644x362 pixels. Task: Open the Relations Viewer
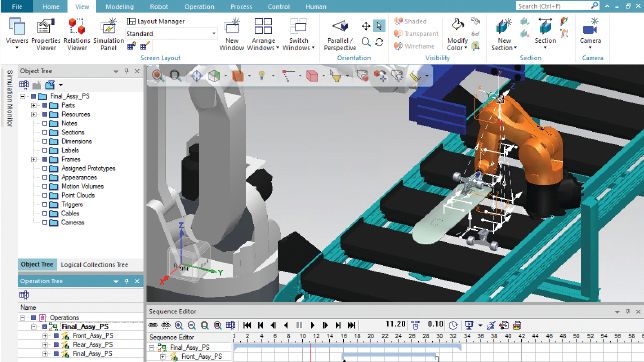click(77, 35)
